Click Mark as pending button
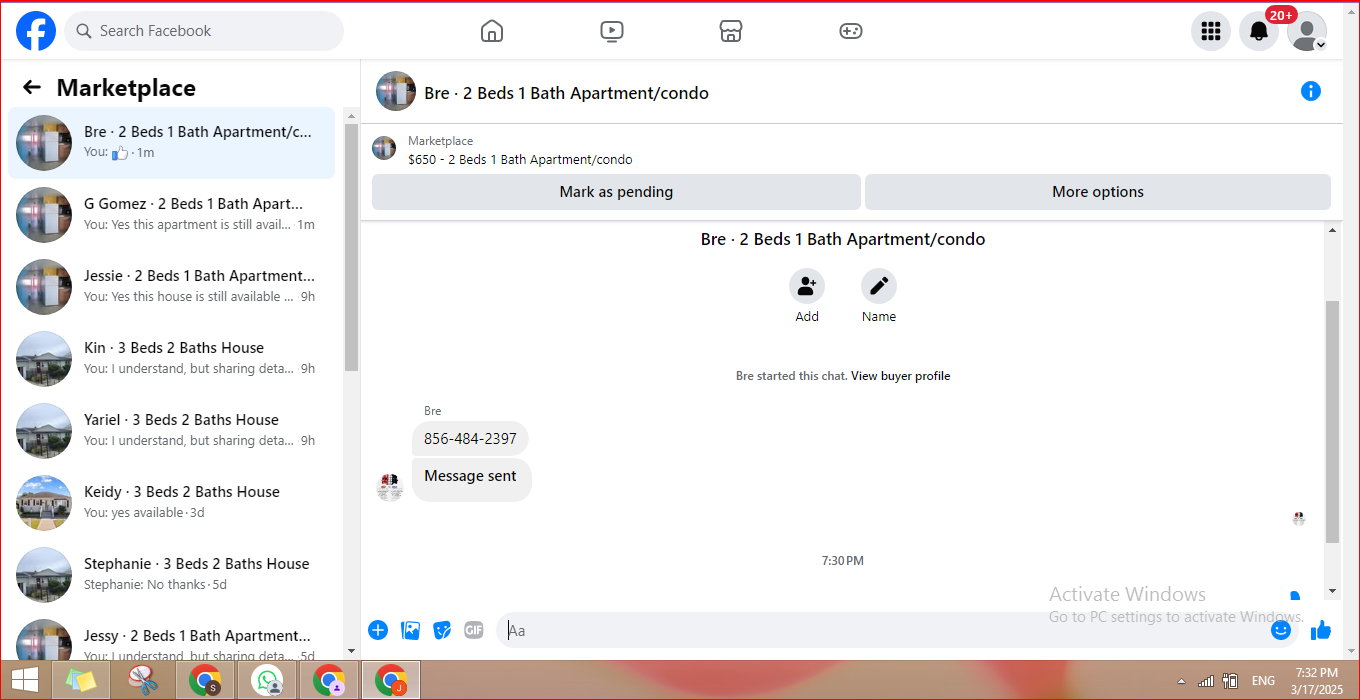The width and height of the screenshot is (1360, 700). 616,192
